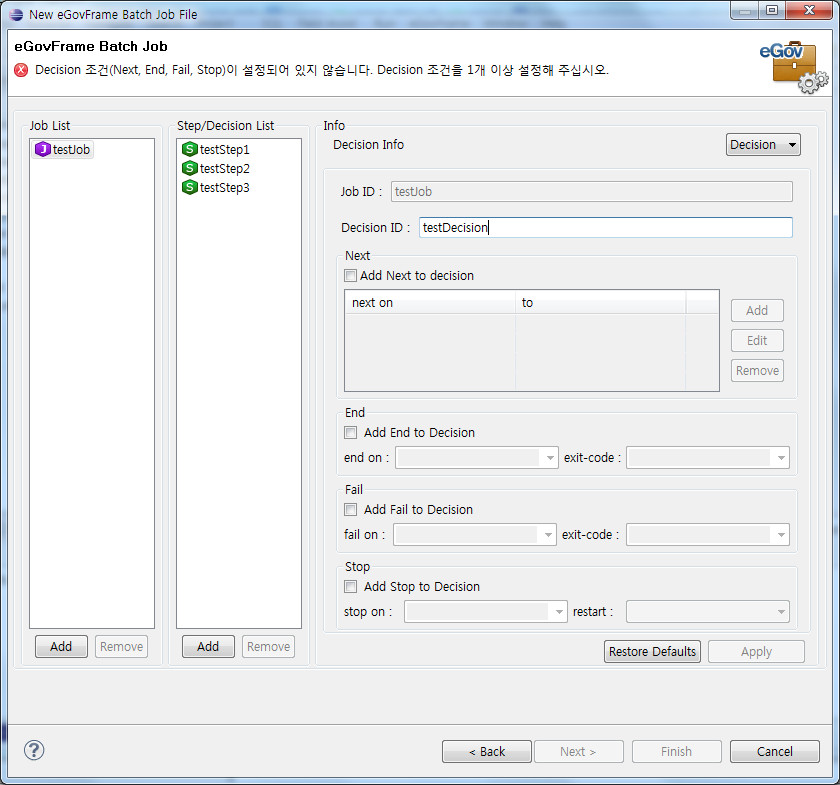Click the green S icon for testStep1
This screenshot has width=840, height=785.
[x=190, y=149]
